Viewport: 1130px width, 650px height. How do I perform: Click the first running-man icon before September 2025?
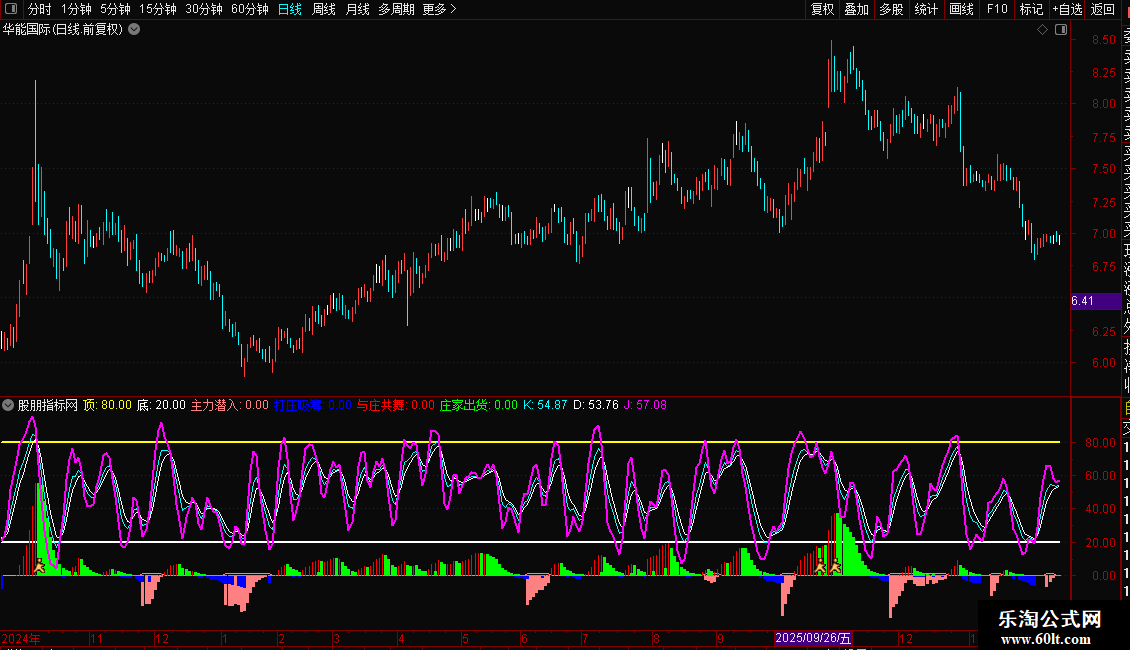[x=820, y=567]
